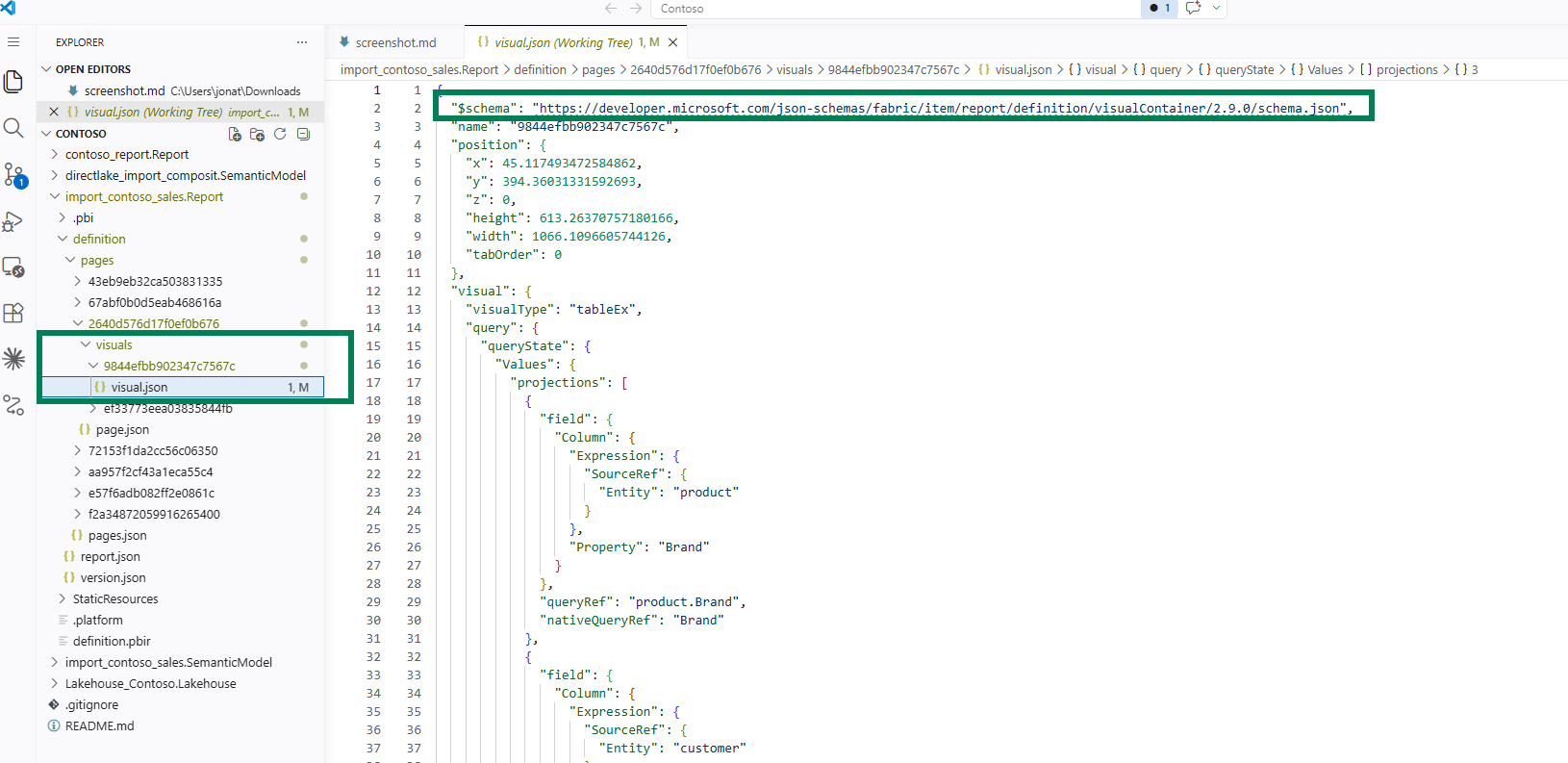1568x763 pixels.
Task: Select screenshot.md in Open Editors list
Action: coord(181,91)
